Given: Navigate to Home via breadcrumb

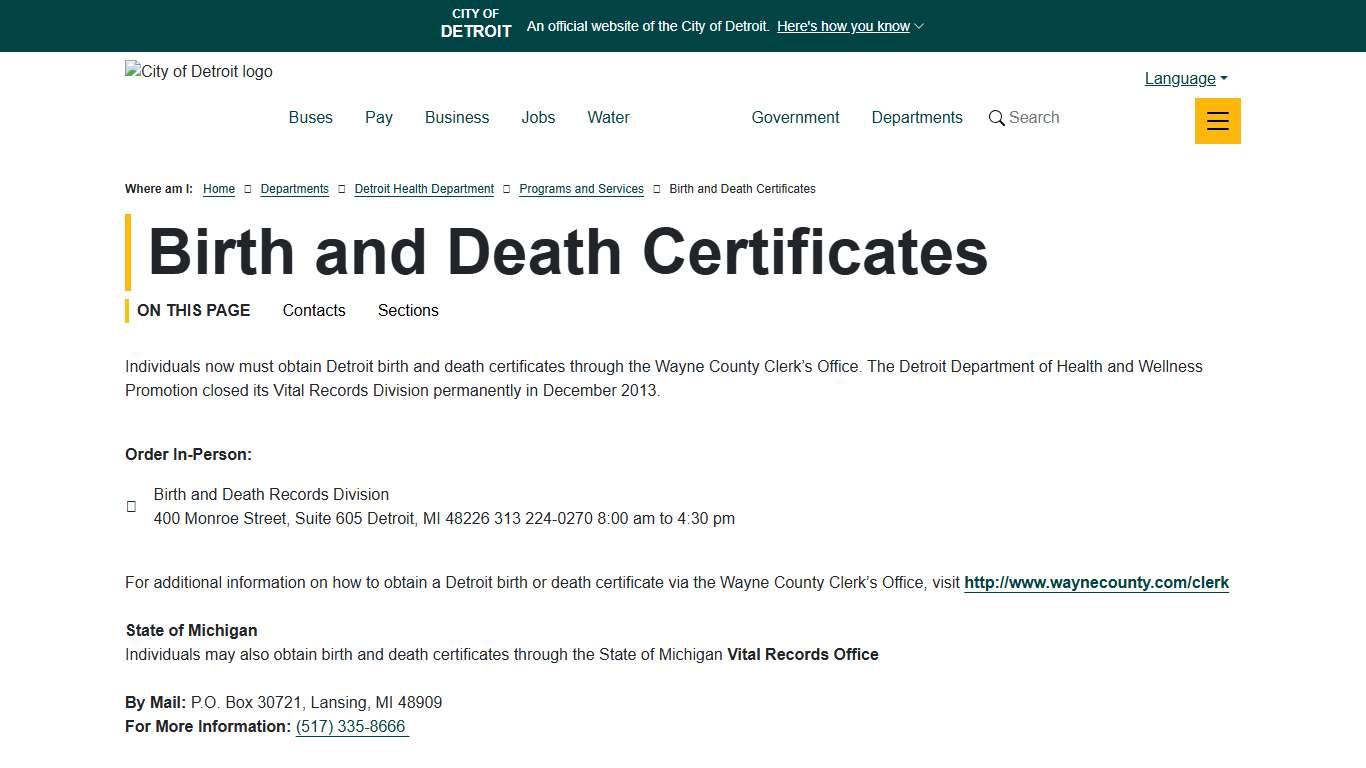Looking at the screenshot, I should pyautogui.click(x=218, y=189).
